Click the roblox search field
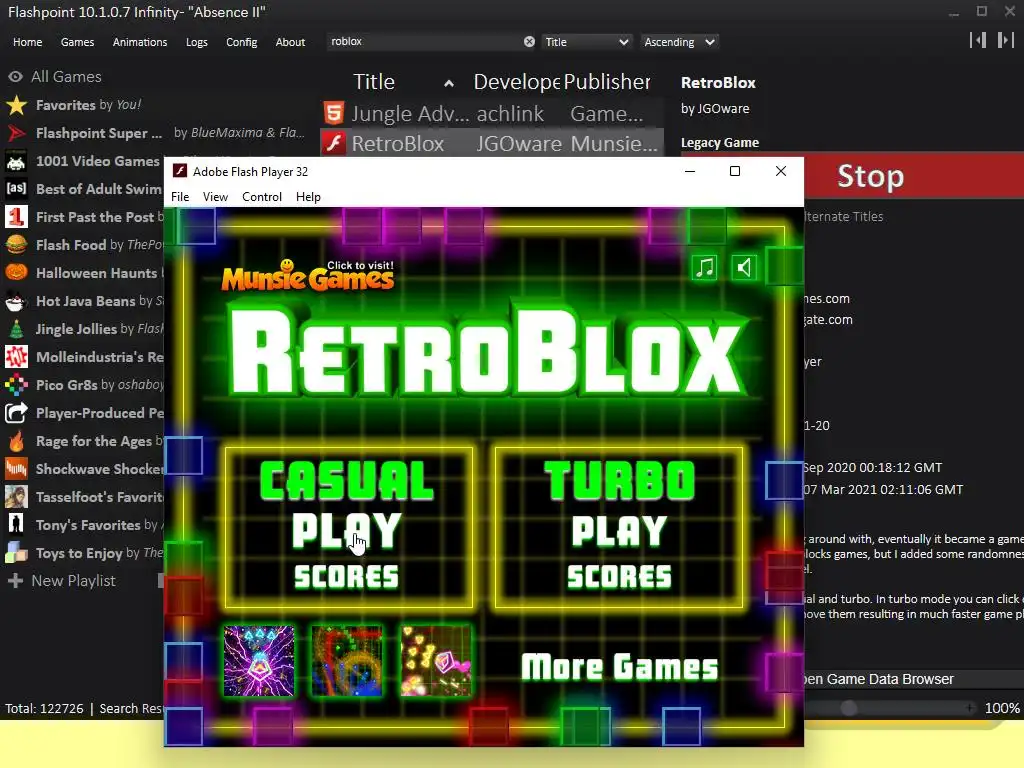Image resolution: width=1024 pixels, height=768 pixels. pyautogui.click(x=424, y=42)
